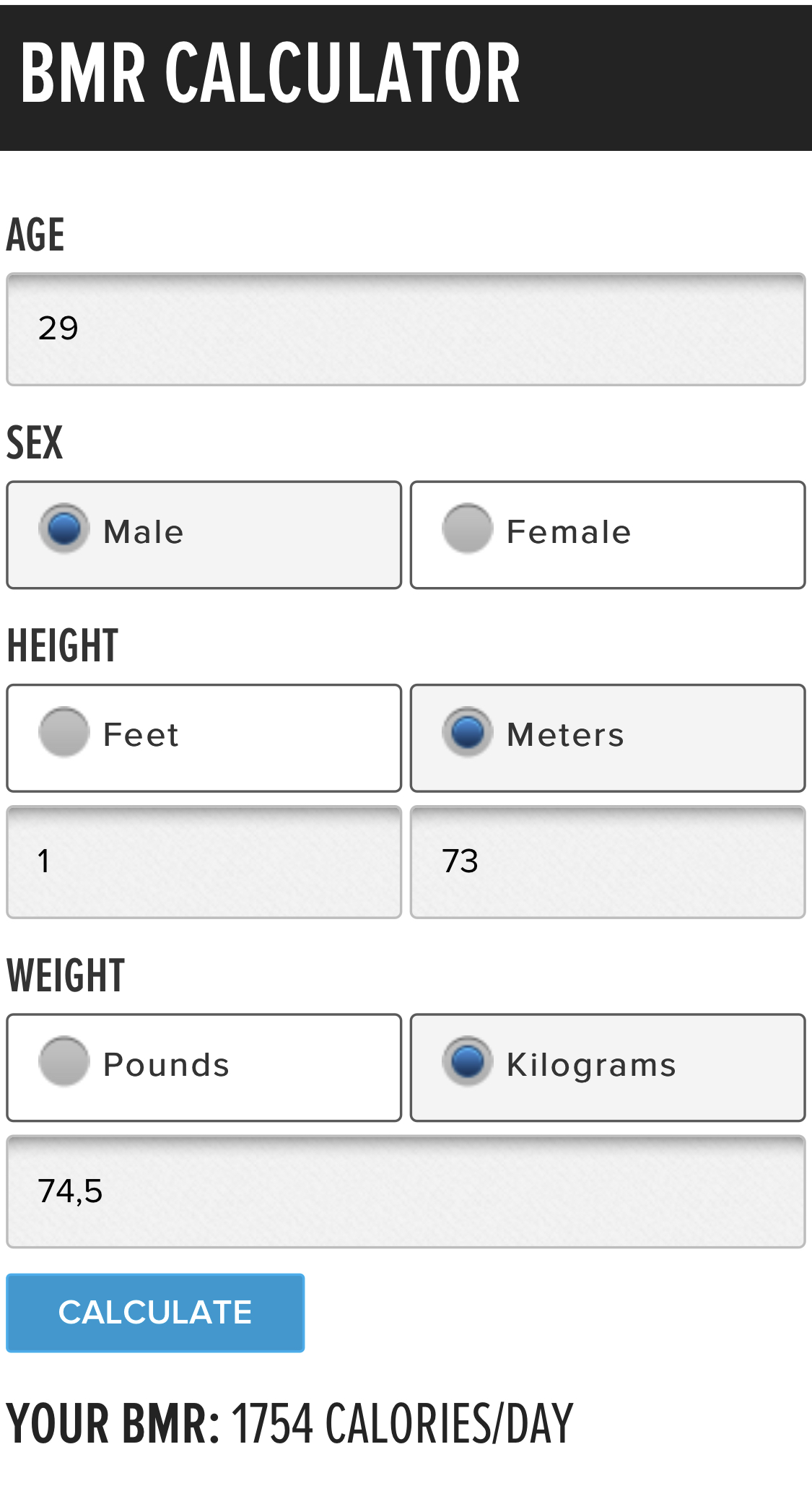Click the Pounds option label text

point(166,1065)
